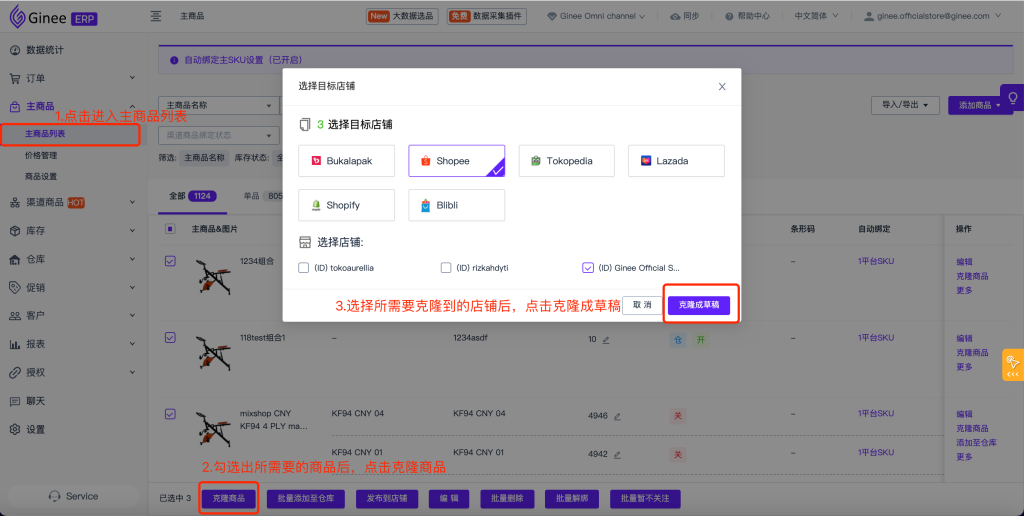Click the Ginee ERP logo
Screen dimensions: 1024x516
pos(54,17)
